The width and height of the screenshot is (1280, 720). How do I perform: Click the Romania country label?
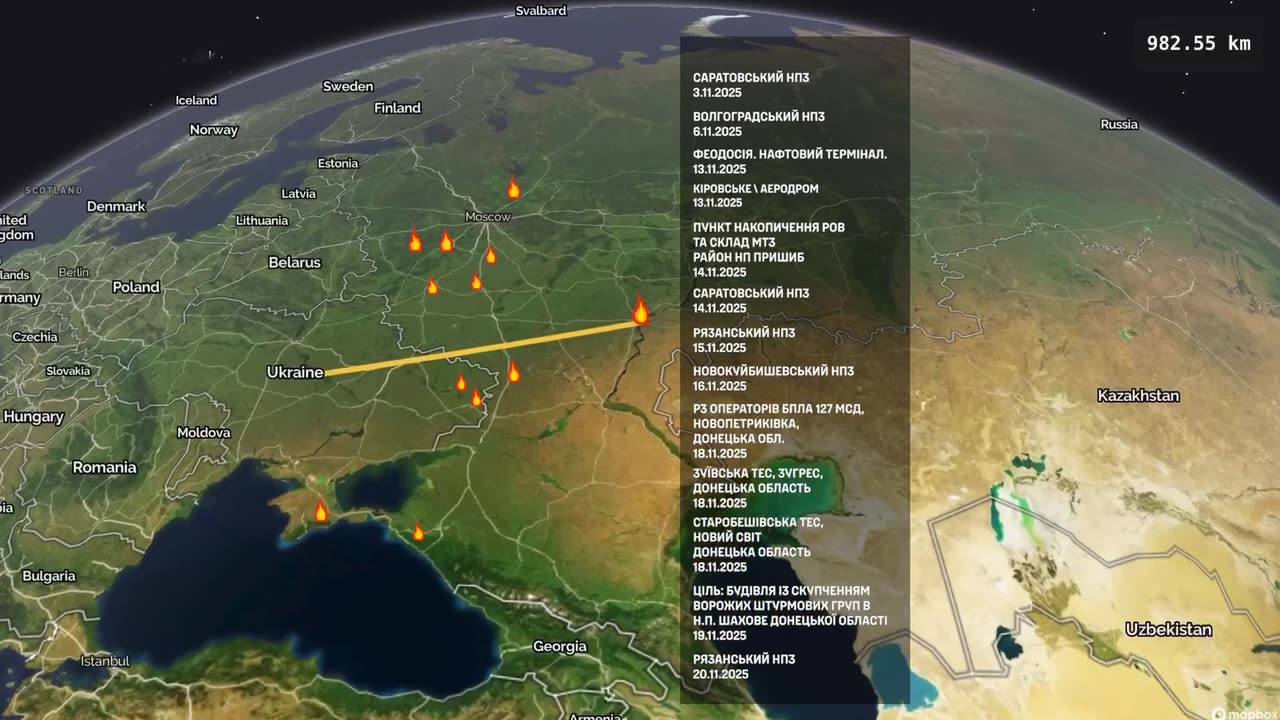point(105,467)
